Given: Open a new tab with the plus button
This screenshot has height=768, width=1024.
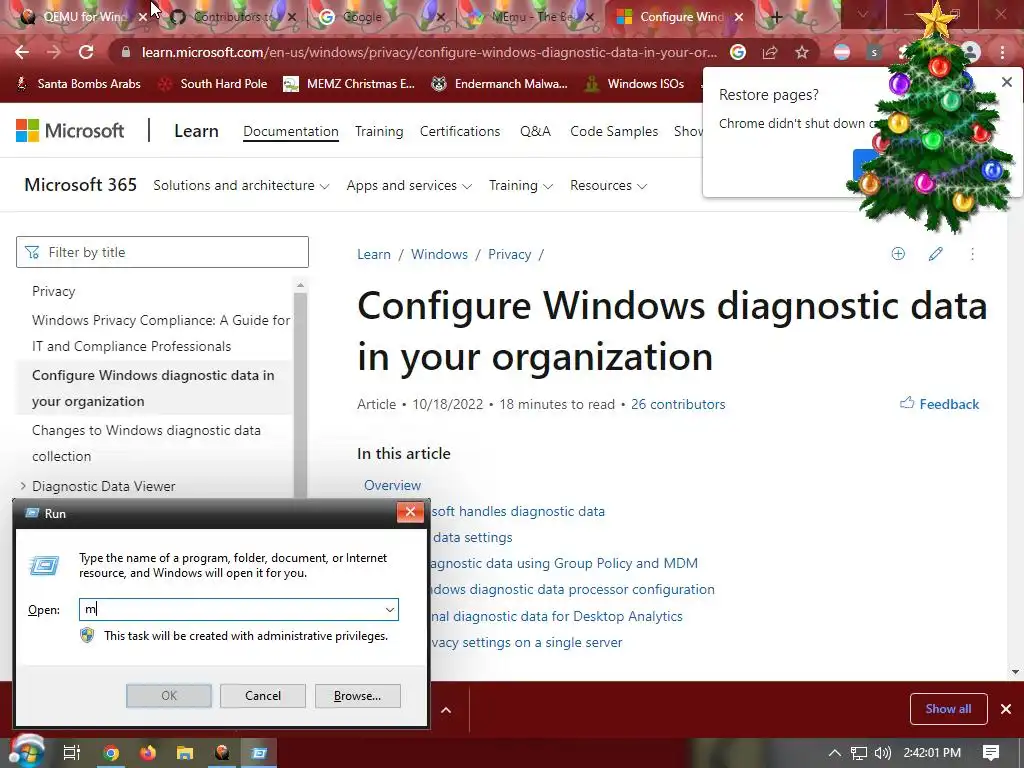Looking at the screenshot, I should pos(776,18).
